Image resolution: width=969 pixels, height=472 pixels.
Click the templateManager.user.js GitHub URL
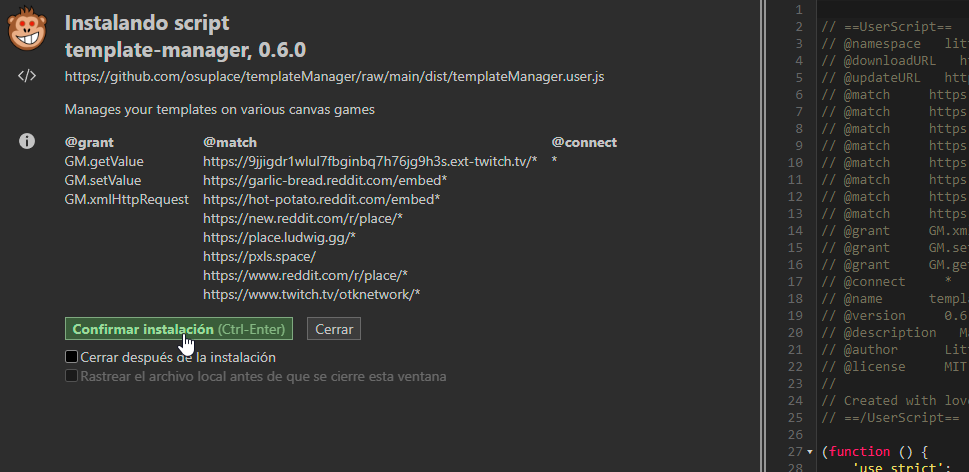pos(334,77)
